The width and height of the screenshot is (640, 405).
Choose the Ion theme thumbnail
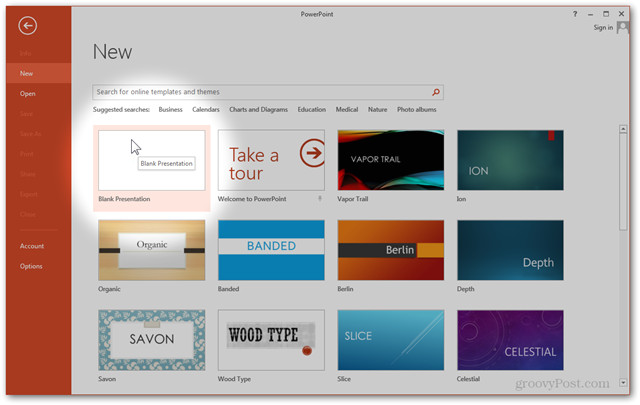tap(510, 160)
